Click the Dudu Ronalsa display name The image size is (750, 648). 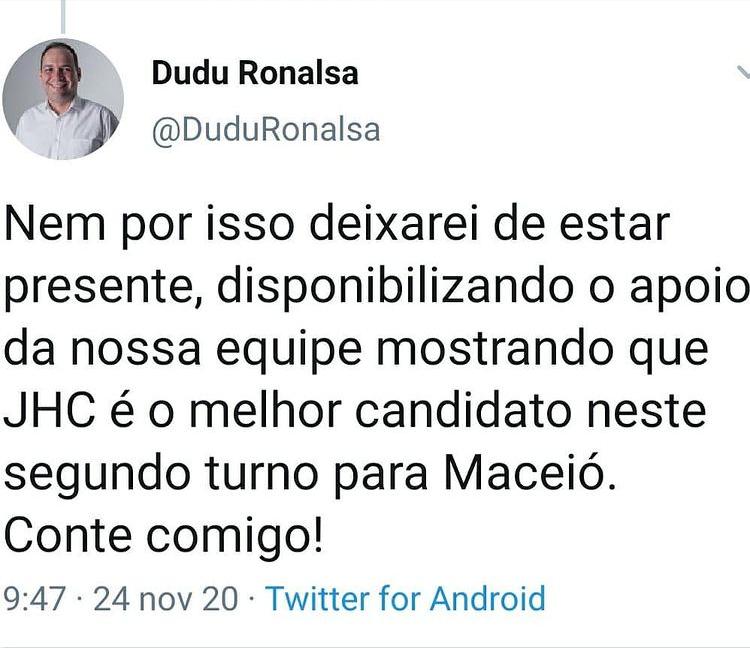tap(255, 73)
